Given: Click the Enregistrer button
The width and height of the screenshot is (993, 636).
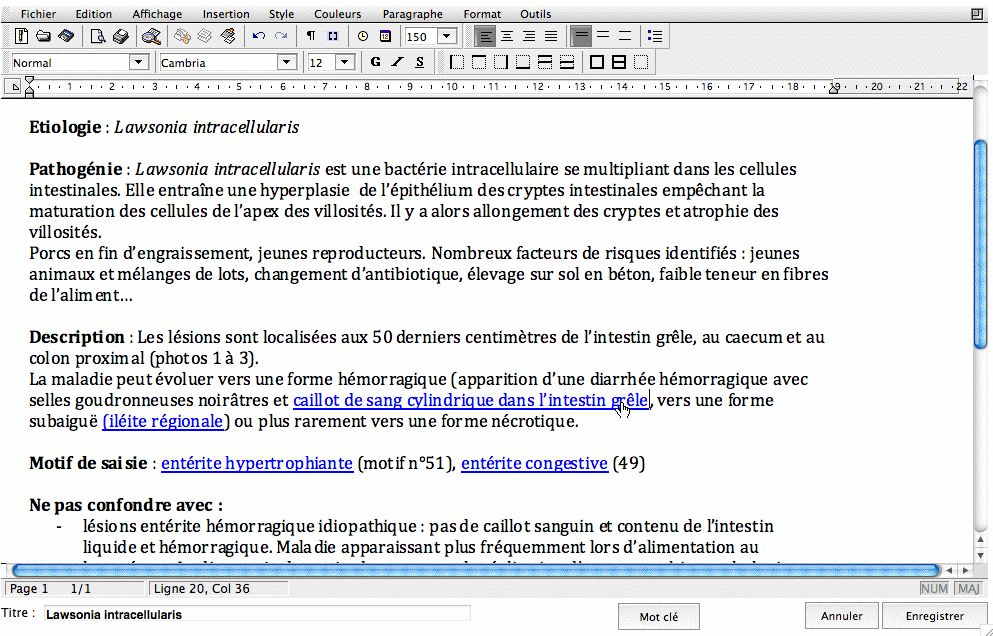Looking at the screenshot, I should click(934, 616).
